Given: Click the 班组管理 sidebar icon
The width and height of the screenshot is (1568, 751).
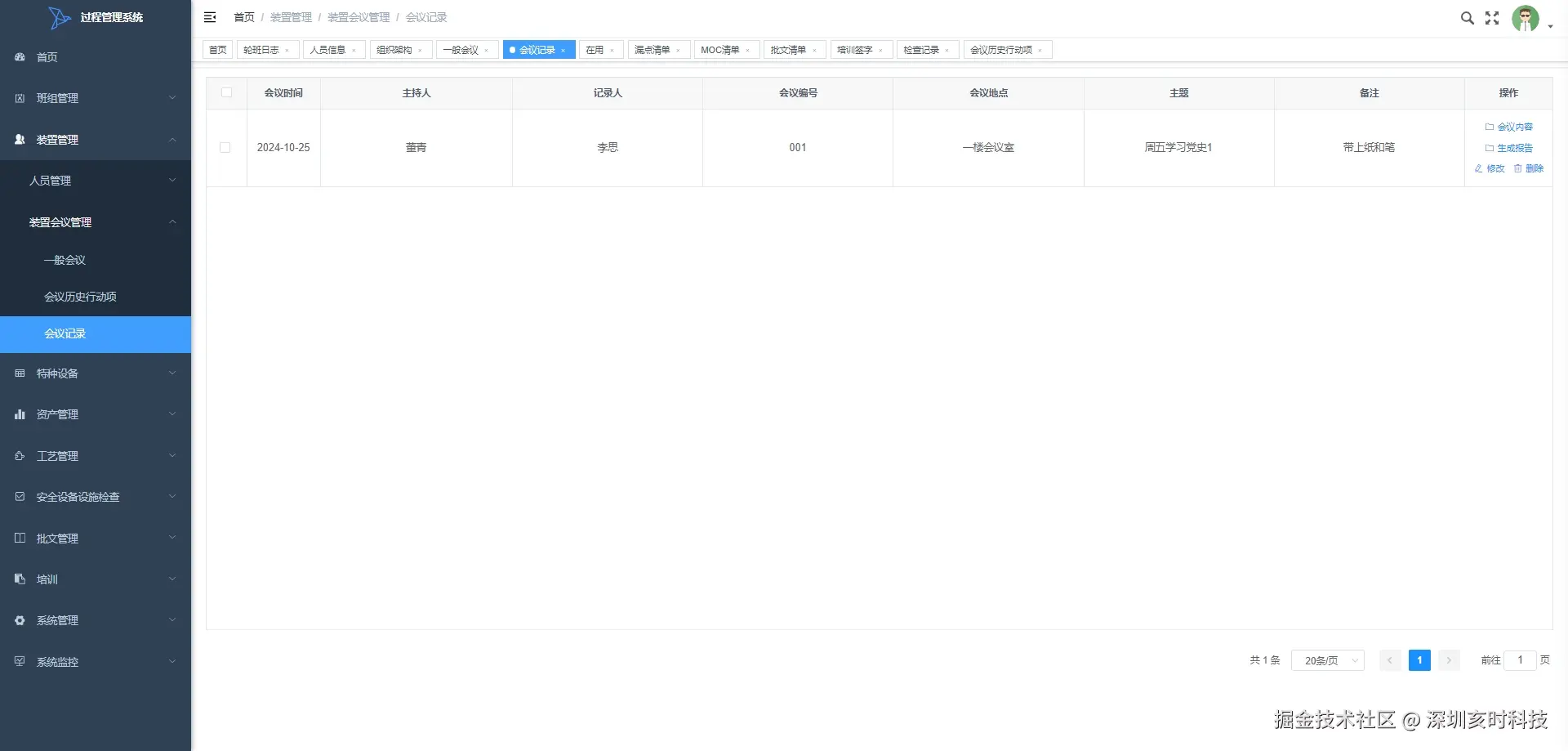Looking at the screenshot, I should tap(20, 98).
